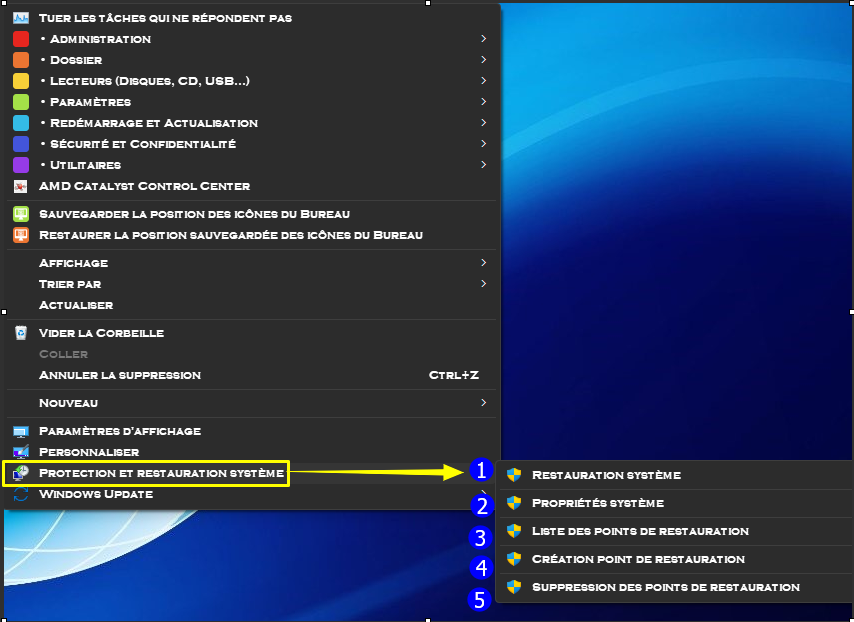Screen dimensions: 854x622
Task: Click the Lecteurs (Disques, CD, USB...) label
Action: (x=150, y=81)
